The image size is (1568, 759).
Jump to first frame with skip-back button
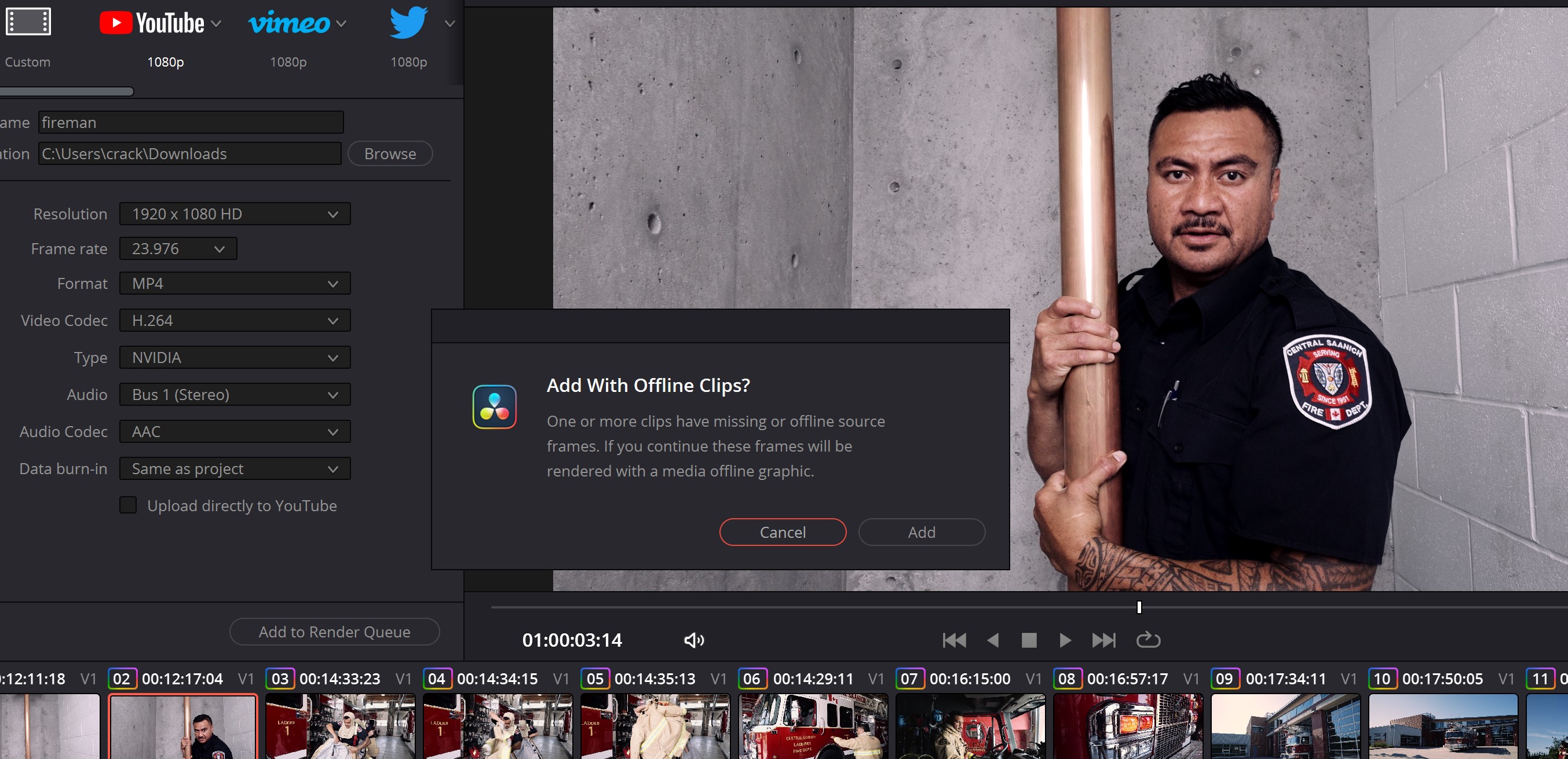click(x=954, y=640)
